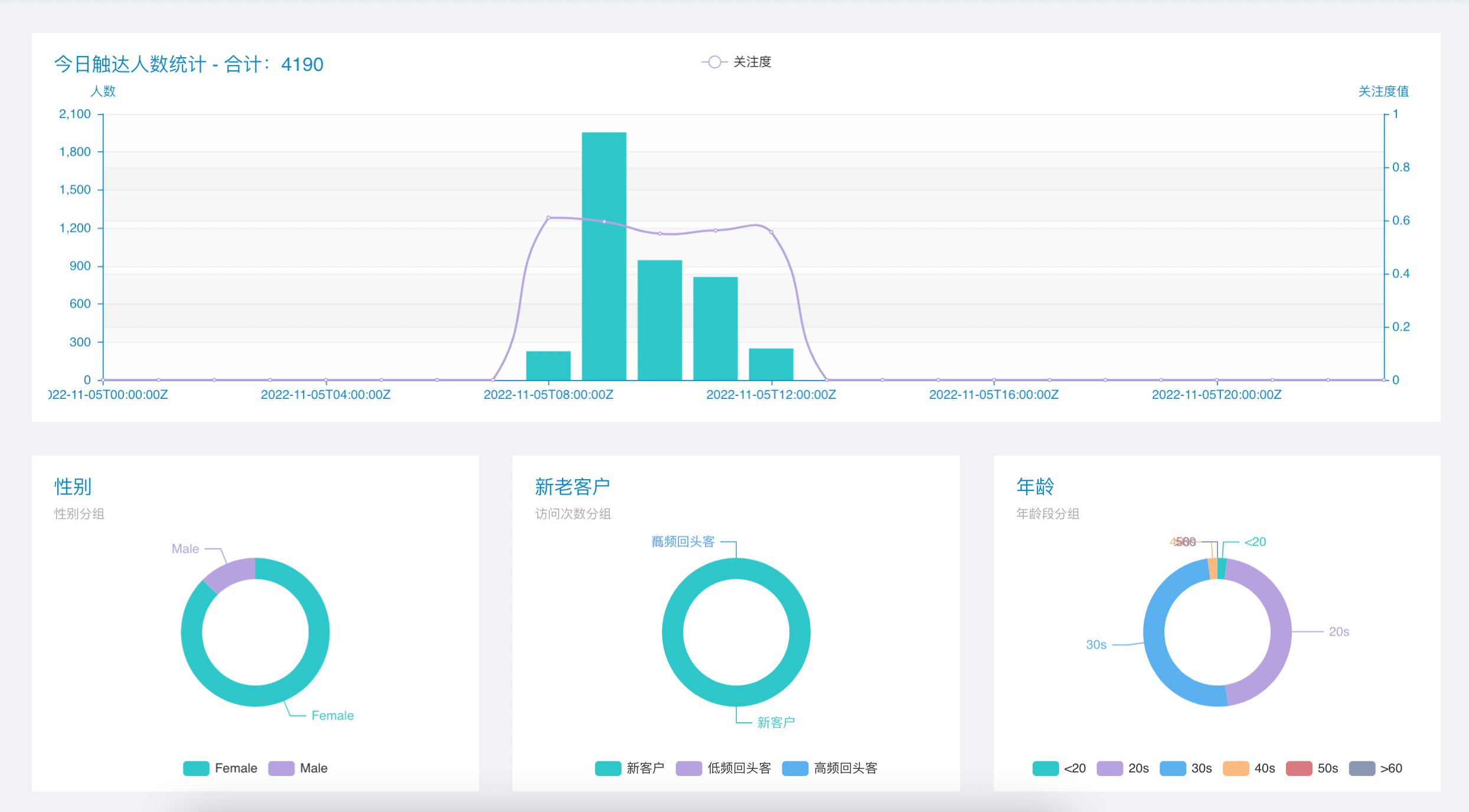
Task: Click the 20s pie label
Action: point(1339,631)
